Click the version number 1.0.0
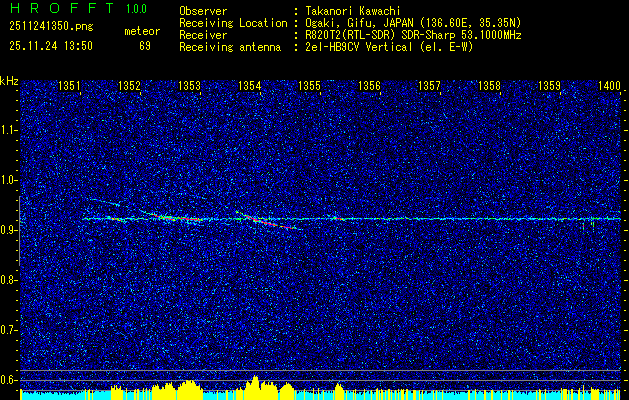The image size is (629, 400). (136, 9)
